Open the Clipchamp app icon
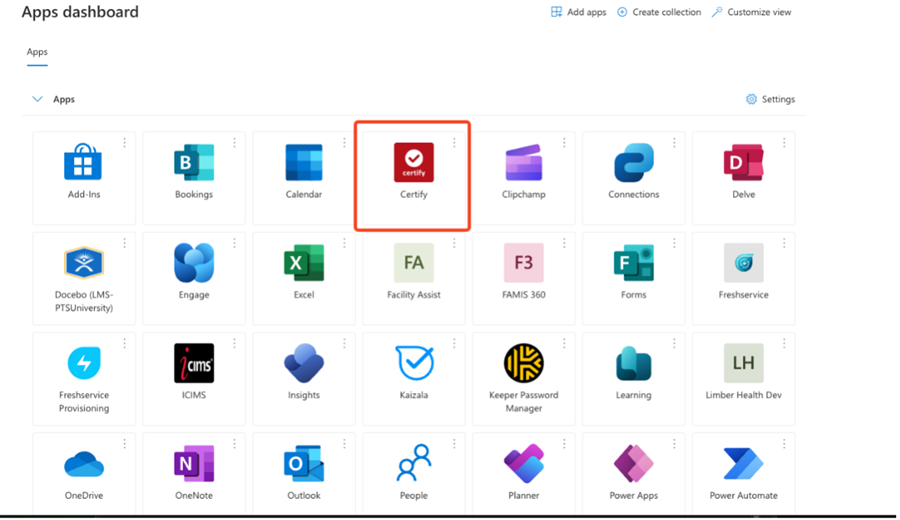Screen dimensions: 900x520 523,162
